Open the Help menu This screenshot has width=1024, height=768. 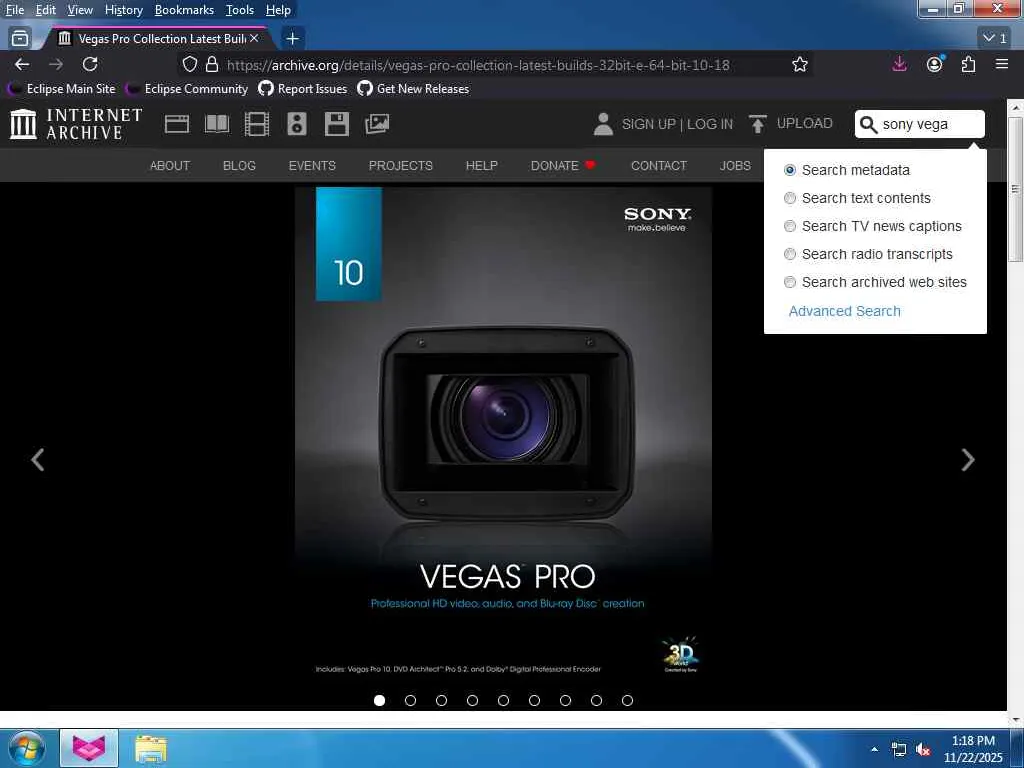(x=278, y=10)
